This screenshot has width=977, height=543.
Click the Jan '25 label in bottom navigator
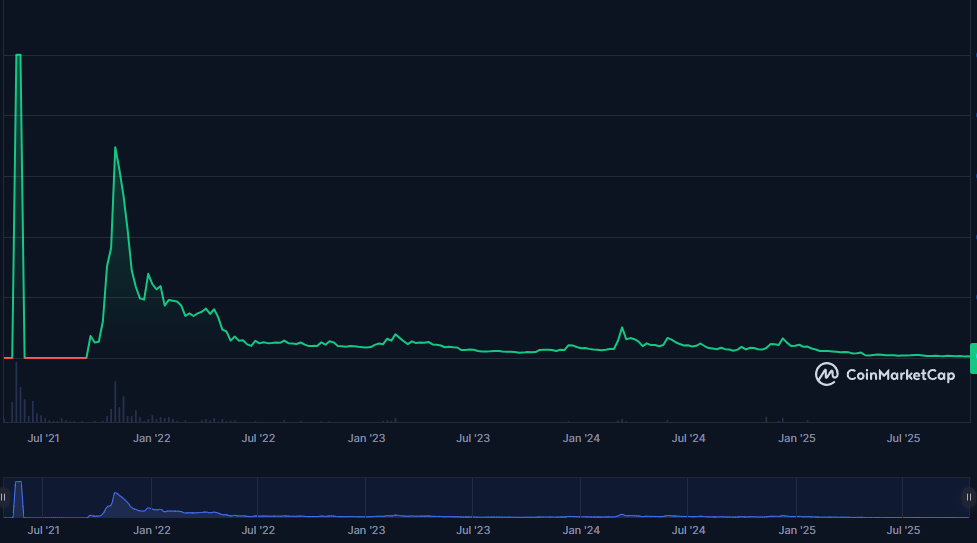pyautogui.click(x=797, y=531)
